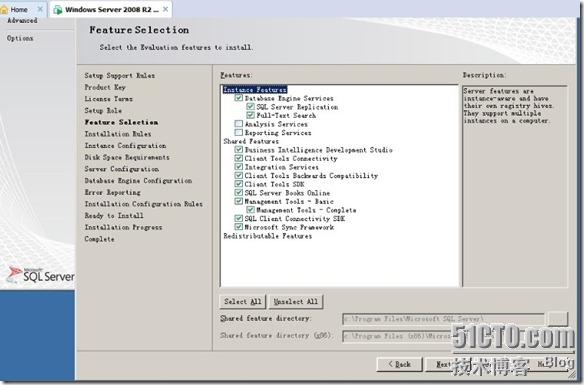The height and width of the screenshot is (385, 584).
Task: Toggle Integration Services checkbox
Action: tap(239, 167)
